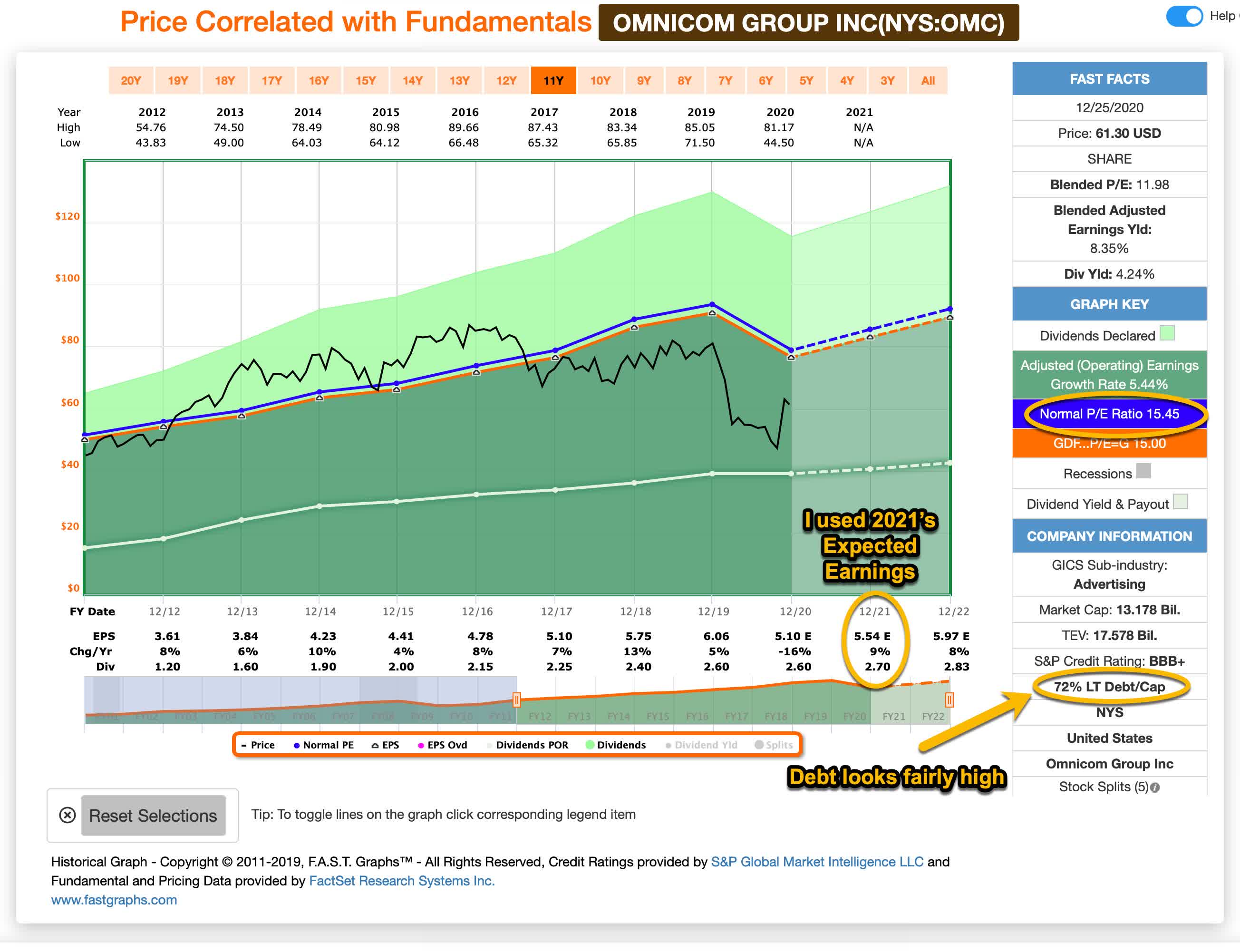Choose the 7Y time range
Image resolution: width=1240 pixels, height=952 pixels.
(726, 80)
